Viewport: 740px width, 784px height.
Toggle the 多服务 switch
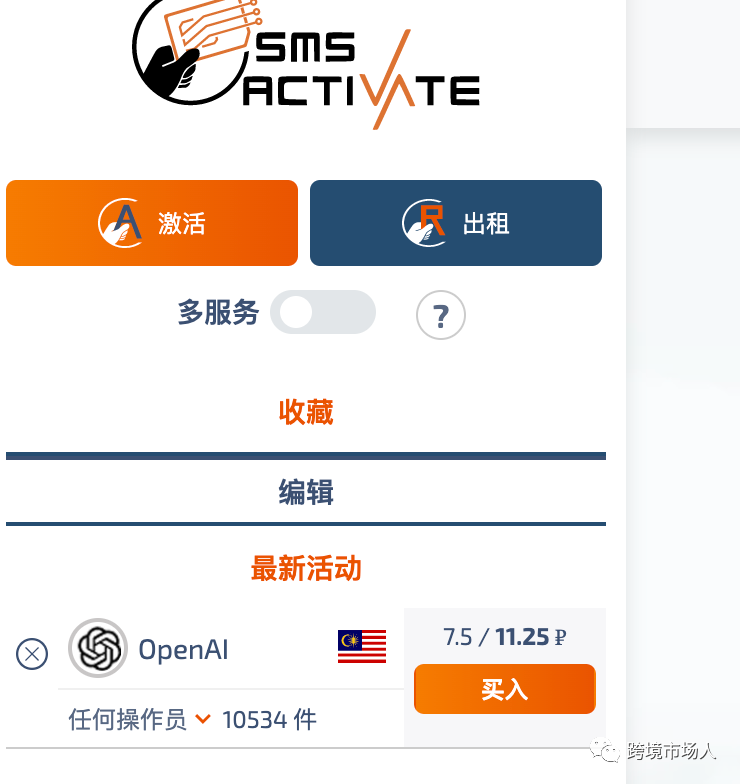click(x=323, y=312)
